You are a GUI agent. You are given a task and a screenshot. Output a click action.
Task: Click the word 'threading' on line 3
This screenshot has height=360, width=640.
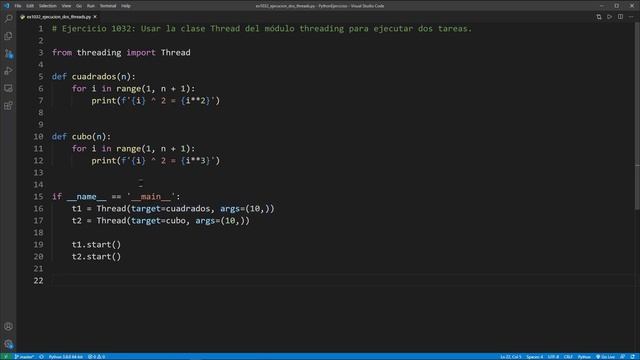point(99,52)
